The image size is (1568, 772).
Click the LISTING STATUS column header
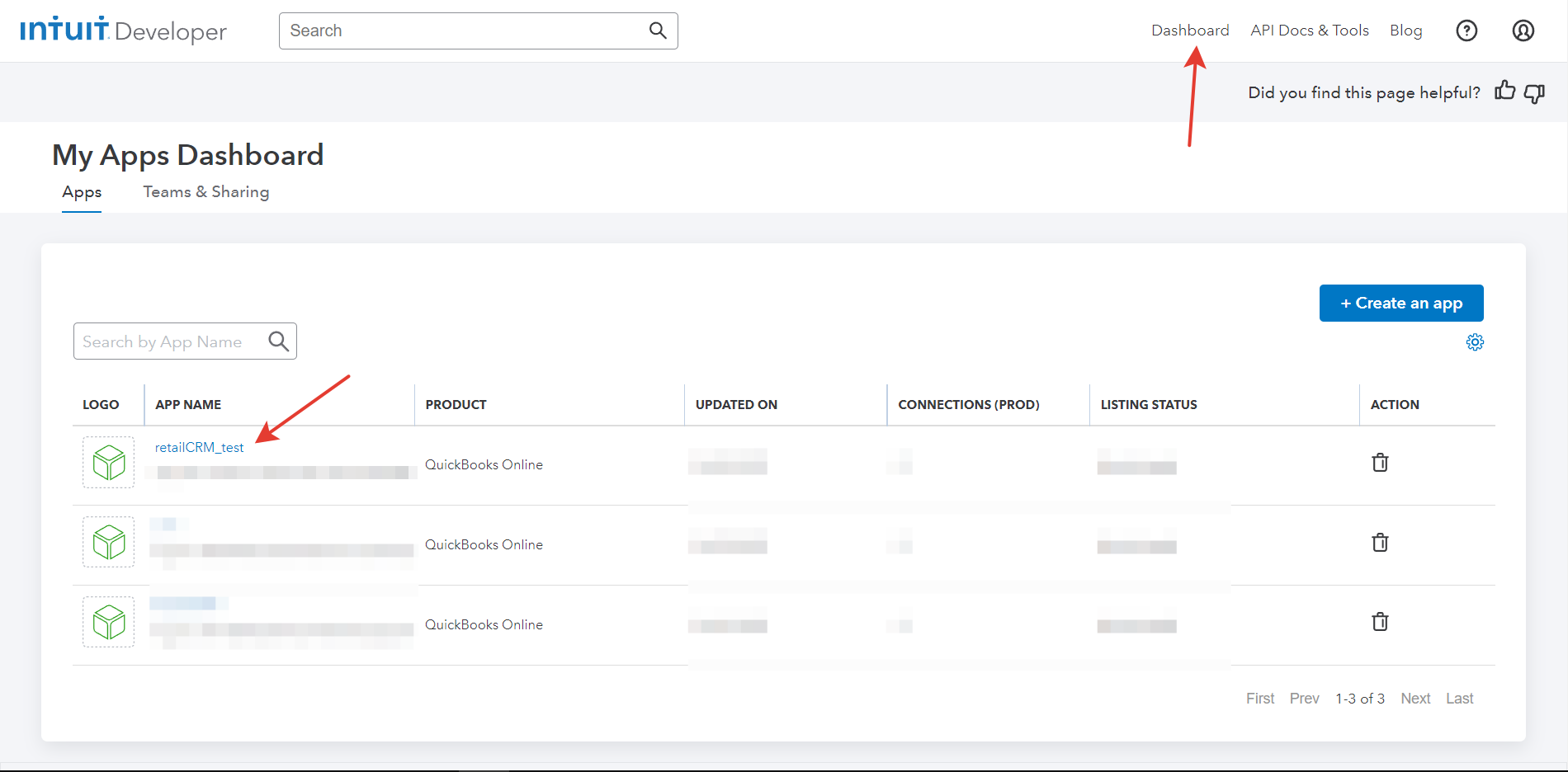[1149, 405]
